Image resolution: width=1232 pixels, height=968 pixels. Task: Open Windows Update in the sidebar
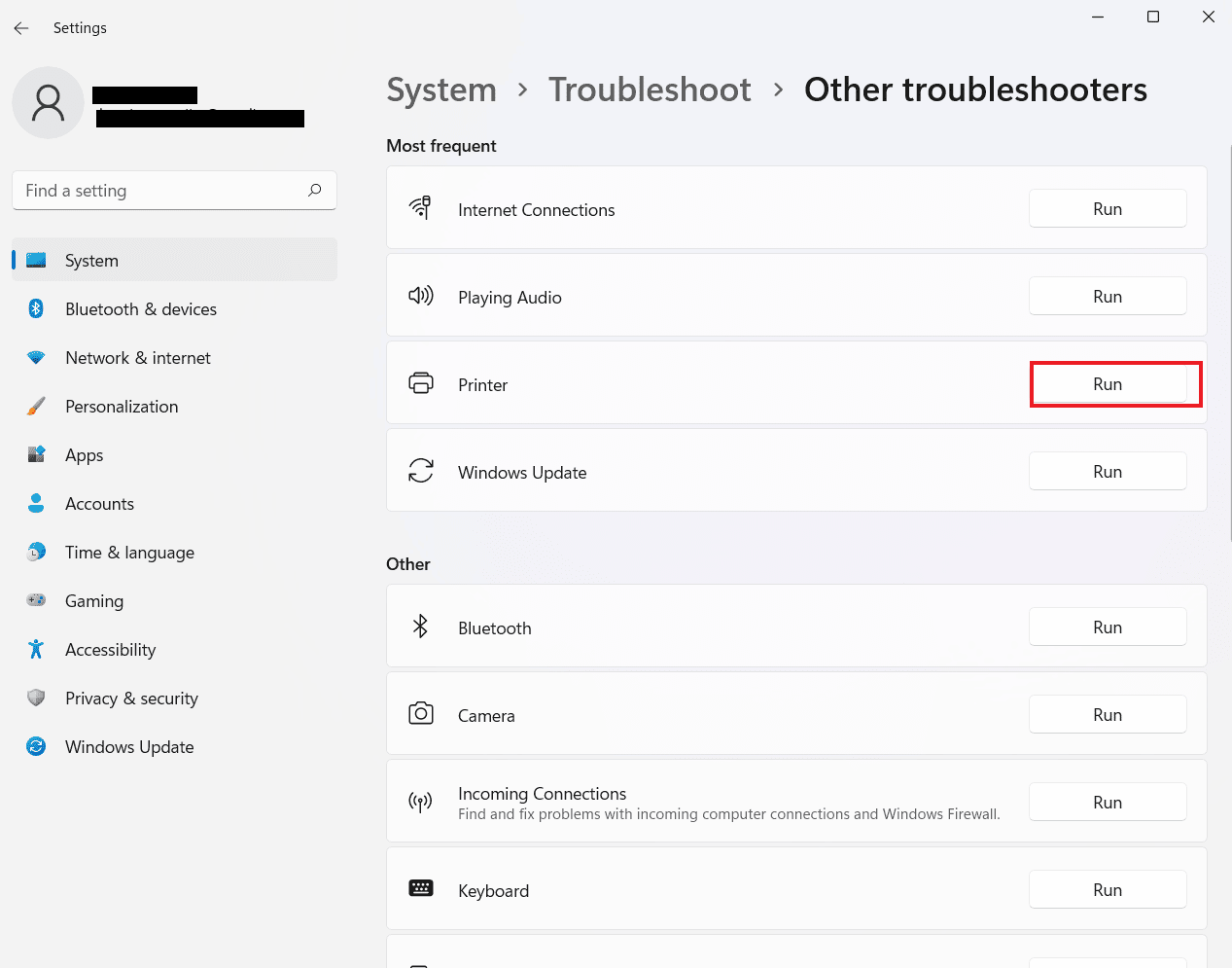pyautogui.click(x=175, y=746)
